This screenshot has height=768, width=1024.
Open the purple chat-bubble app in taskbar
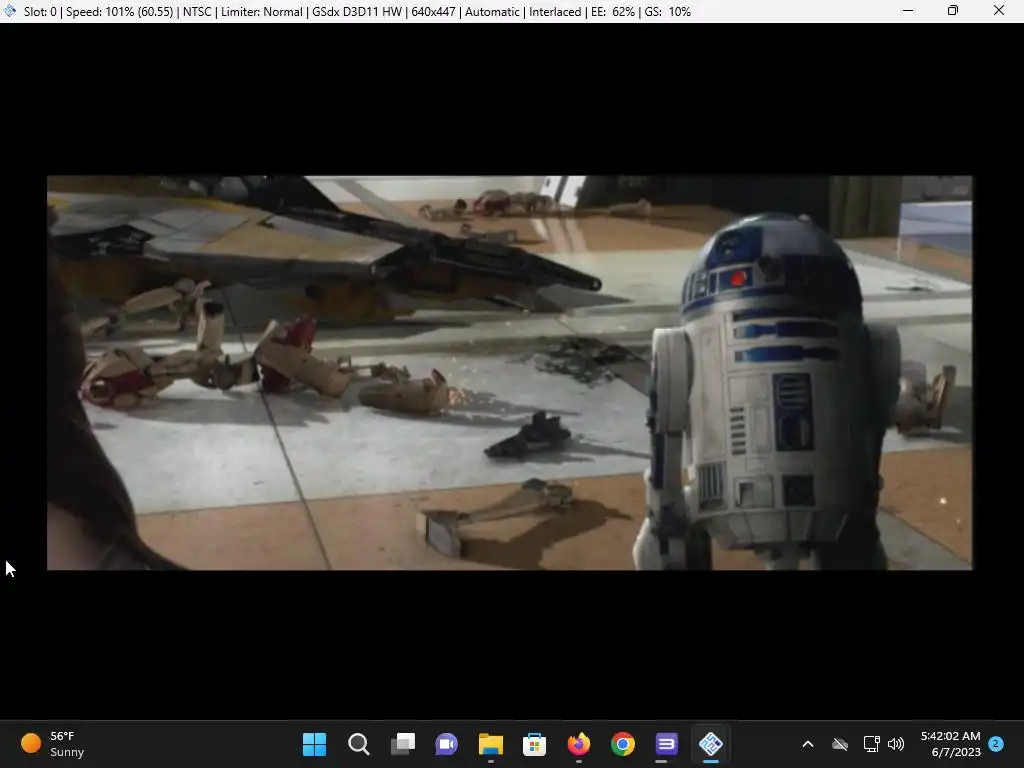pyautogui.click(x=667, y=744)
